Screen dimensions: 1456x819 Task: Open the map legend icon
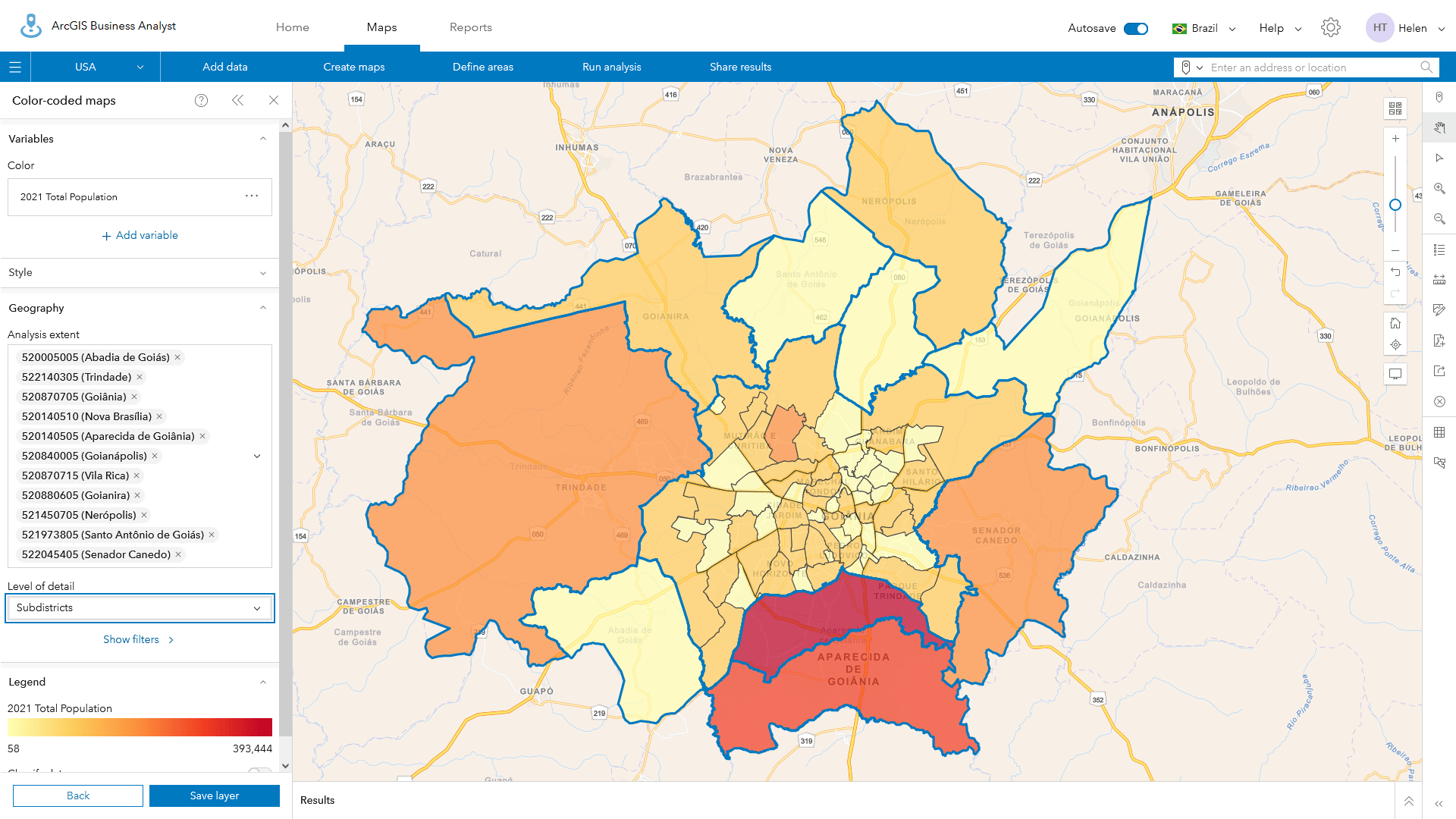click(x=1439, y=249)
